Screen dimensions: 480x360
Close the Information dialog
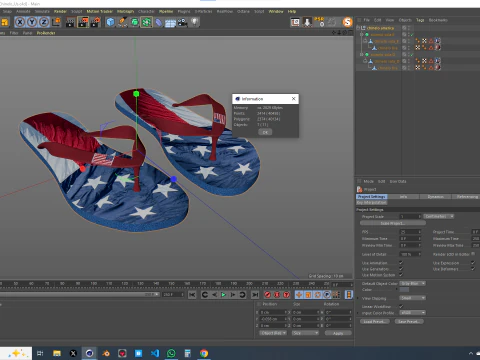pos(293,99)
